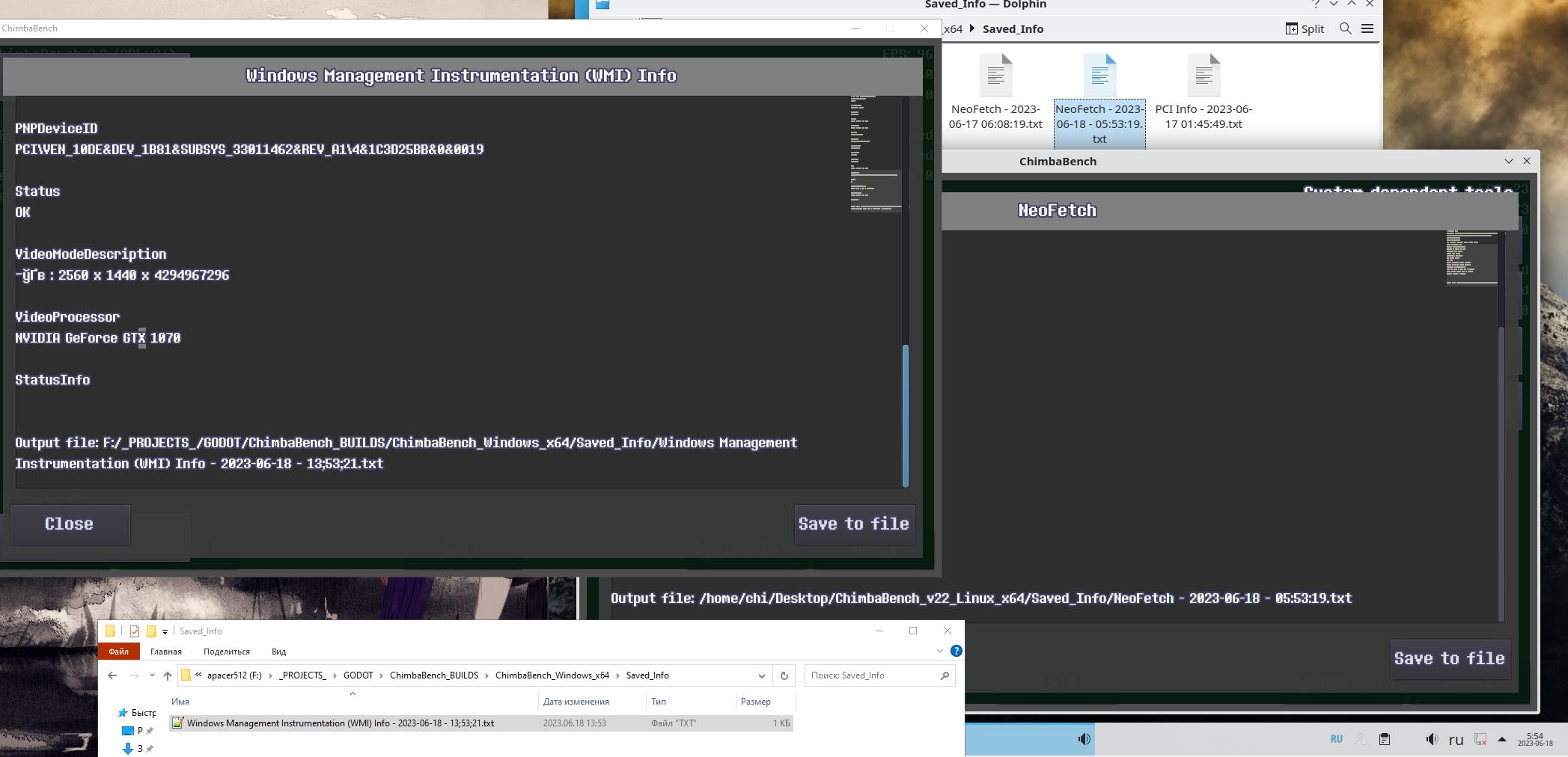
Task: Click the PNPDeviceID value text line
Action: pyautogui.click(x=249, y=150)
